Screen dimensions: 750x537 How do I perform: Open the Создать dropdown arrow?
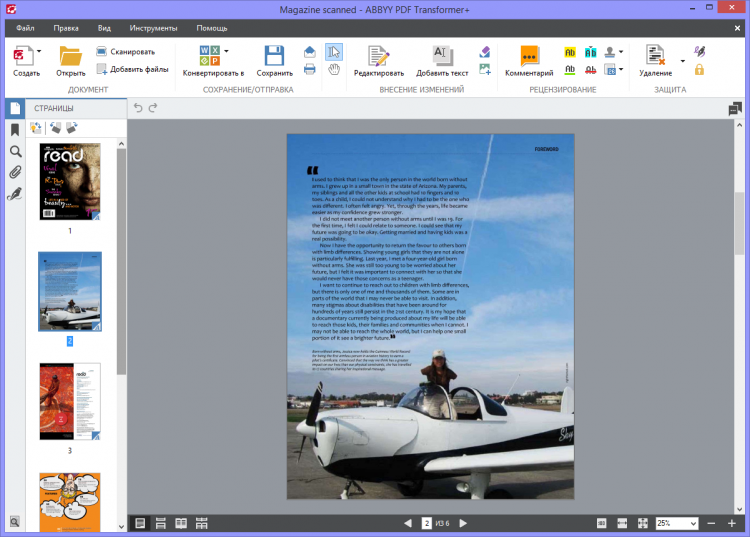39,51
